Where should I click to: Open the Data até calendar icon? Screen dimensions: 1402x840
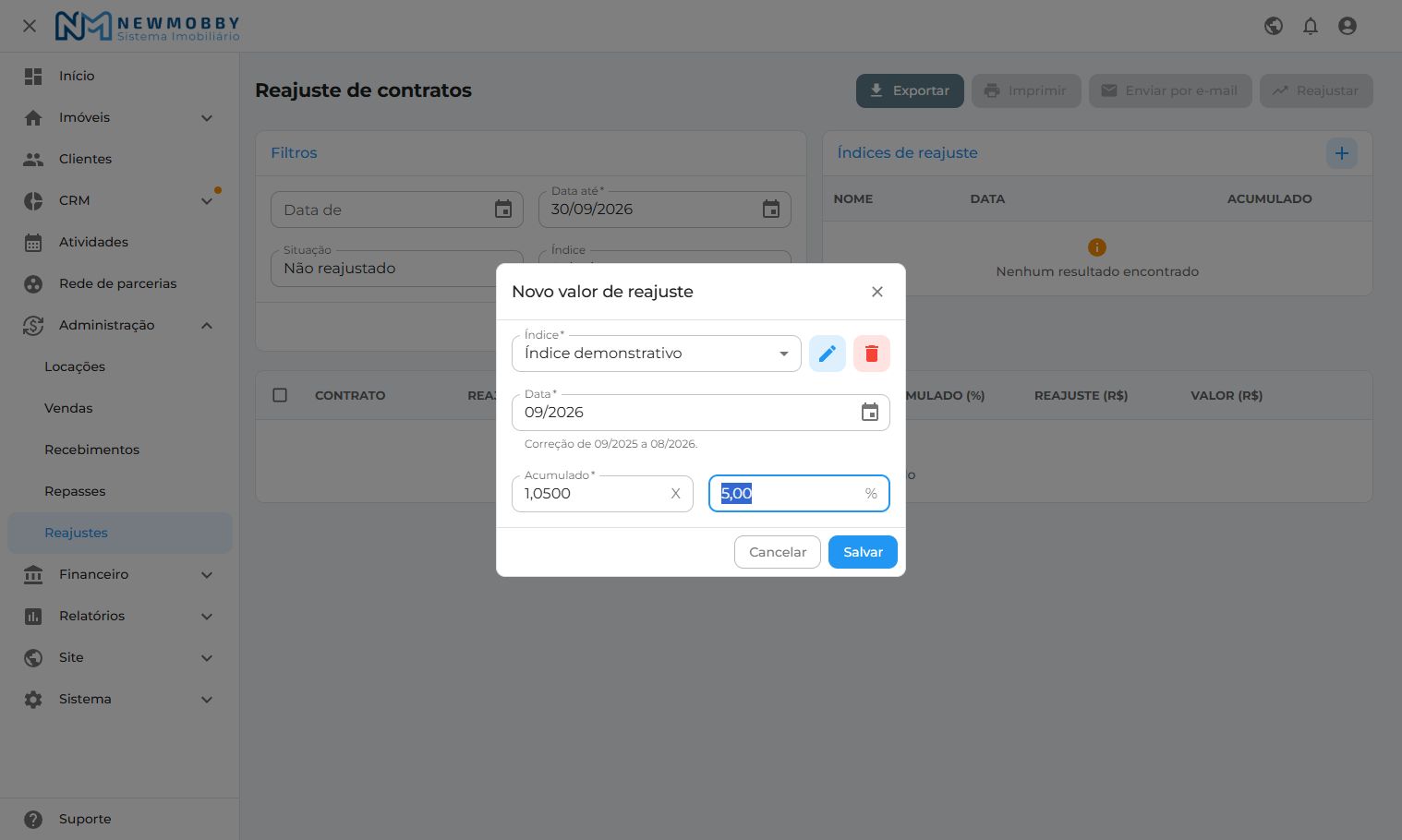771,210
